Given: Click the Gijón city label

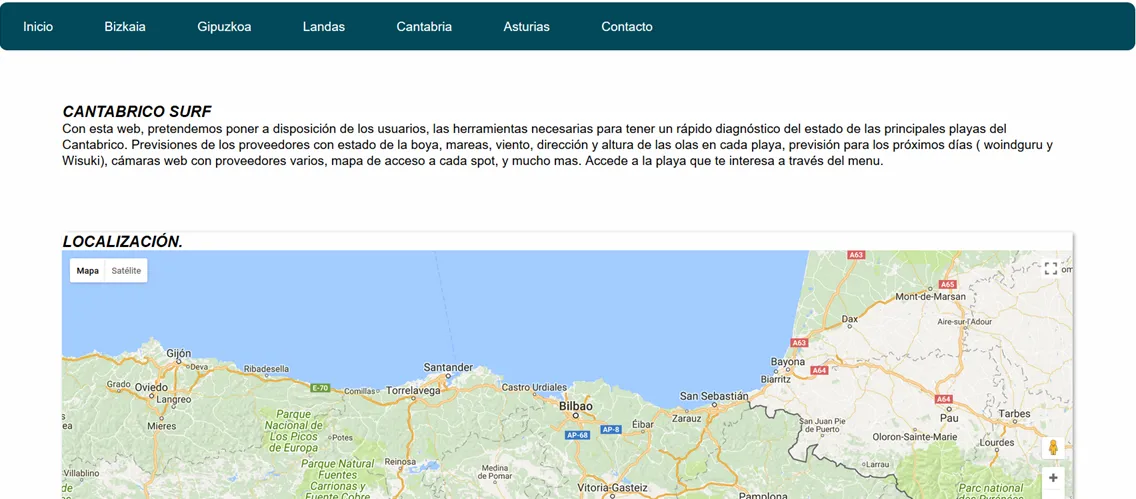Looking at the screenshot, I should pyautogui.click(x=178, y=353).
